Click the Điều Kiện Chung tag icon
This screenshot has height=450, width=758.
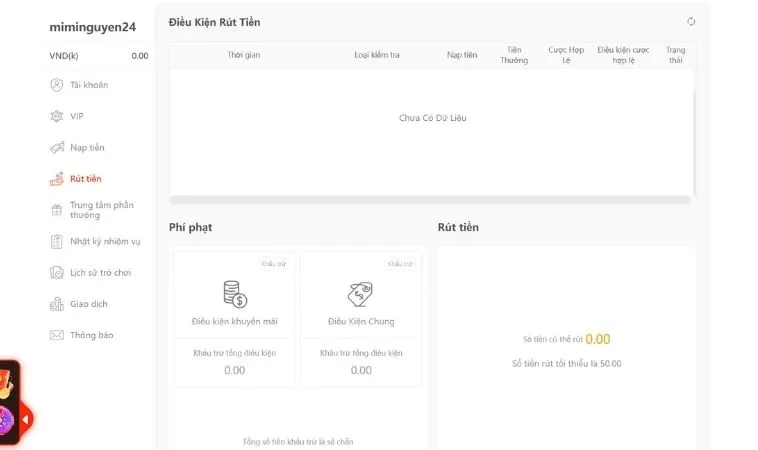click(x=361, y=294)
